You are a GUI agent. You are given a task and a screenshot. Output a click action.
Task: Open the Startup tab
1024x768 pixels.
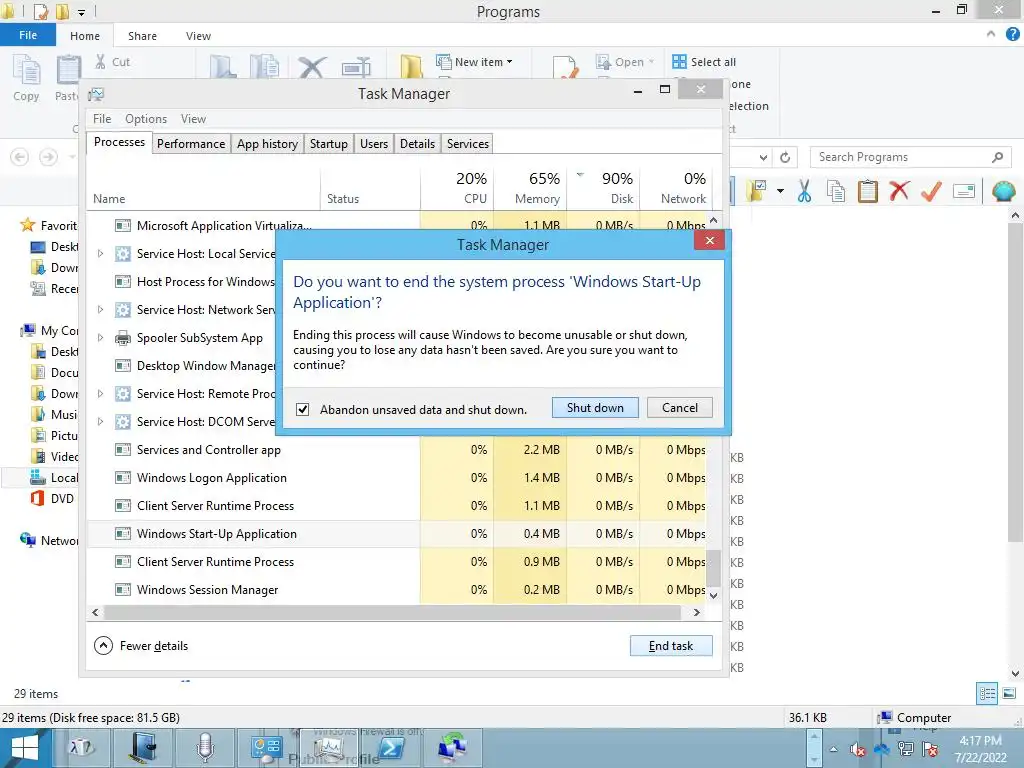(328, 144)
